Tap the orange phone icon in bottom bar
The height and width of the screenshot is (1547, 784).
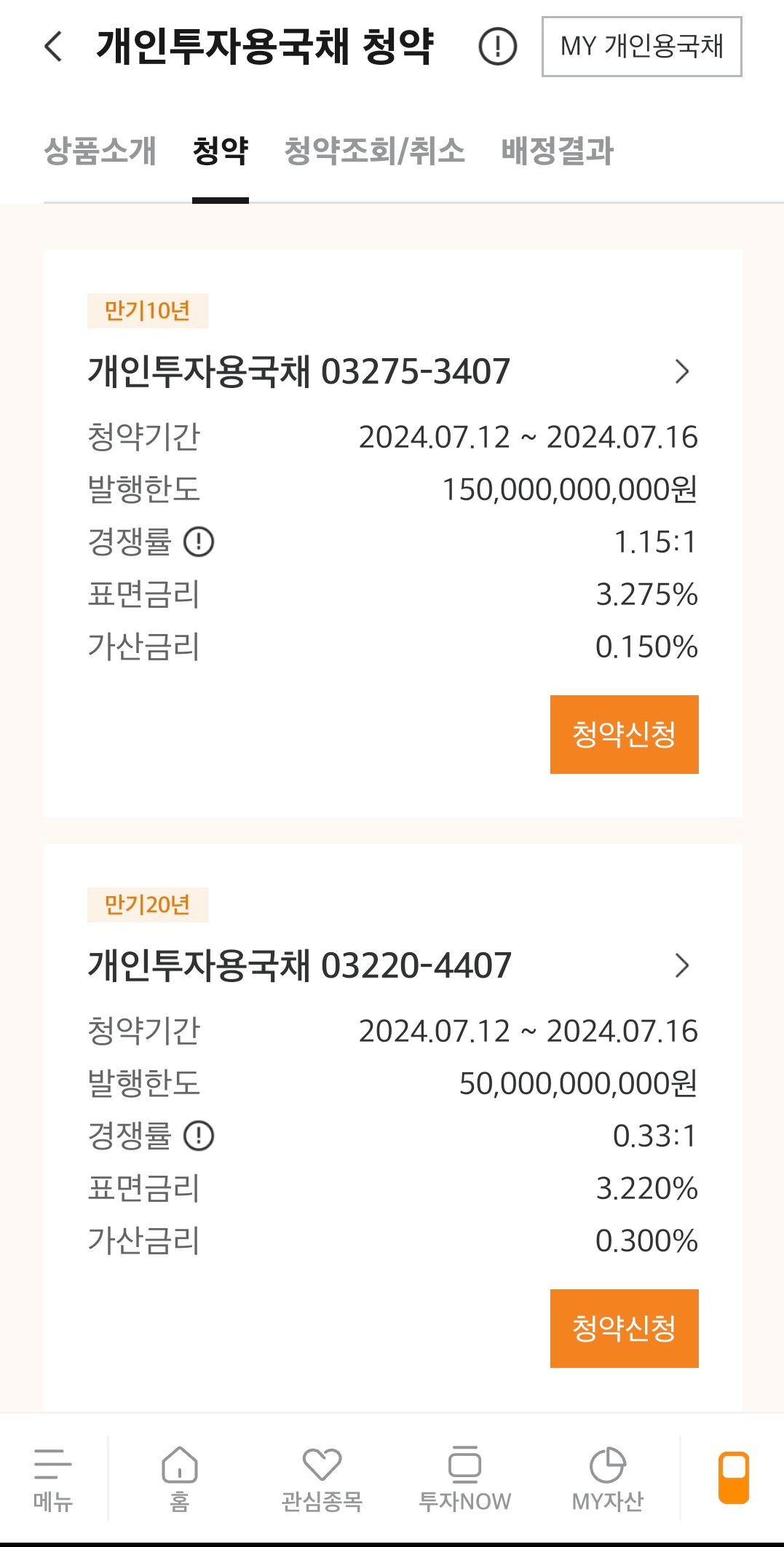734,1478
